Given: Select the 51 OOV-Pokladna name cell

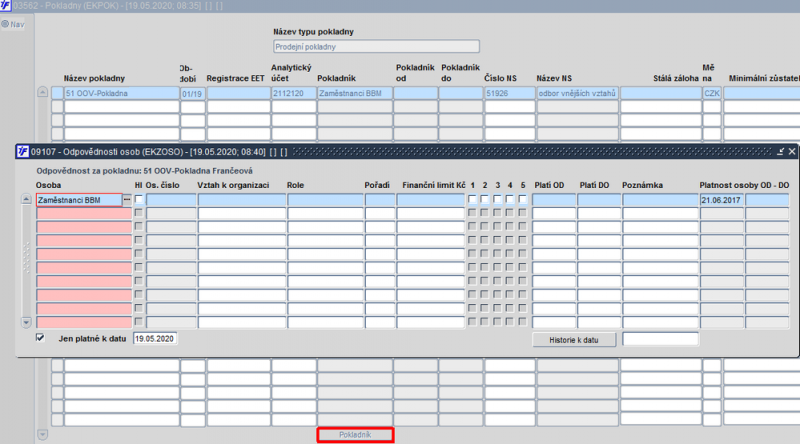Looking at the screenshot, I should pyautogui.click(x=121, y=93).
